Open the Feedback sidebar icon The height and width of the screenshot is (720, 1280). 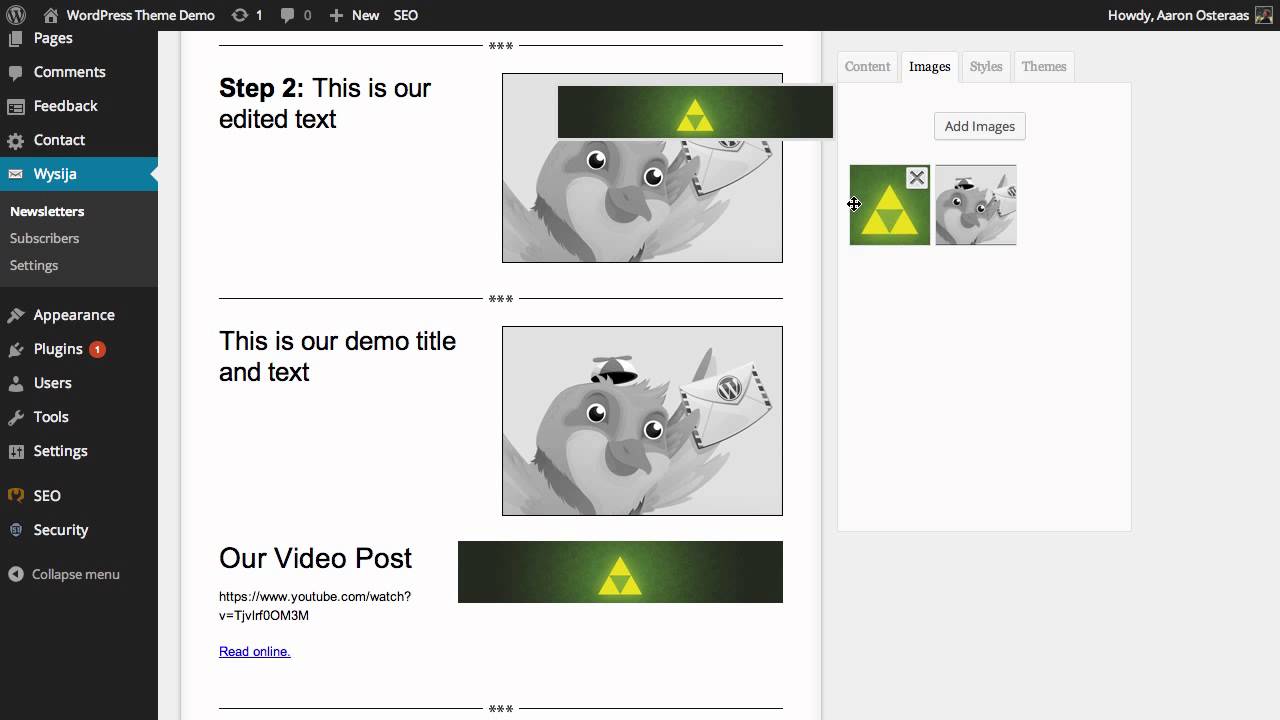(x=15, y=105)
